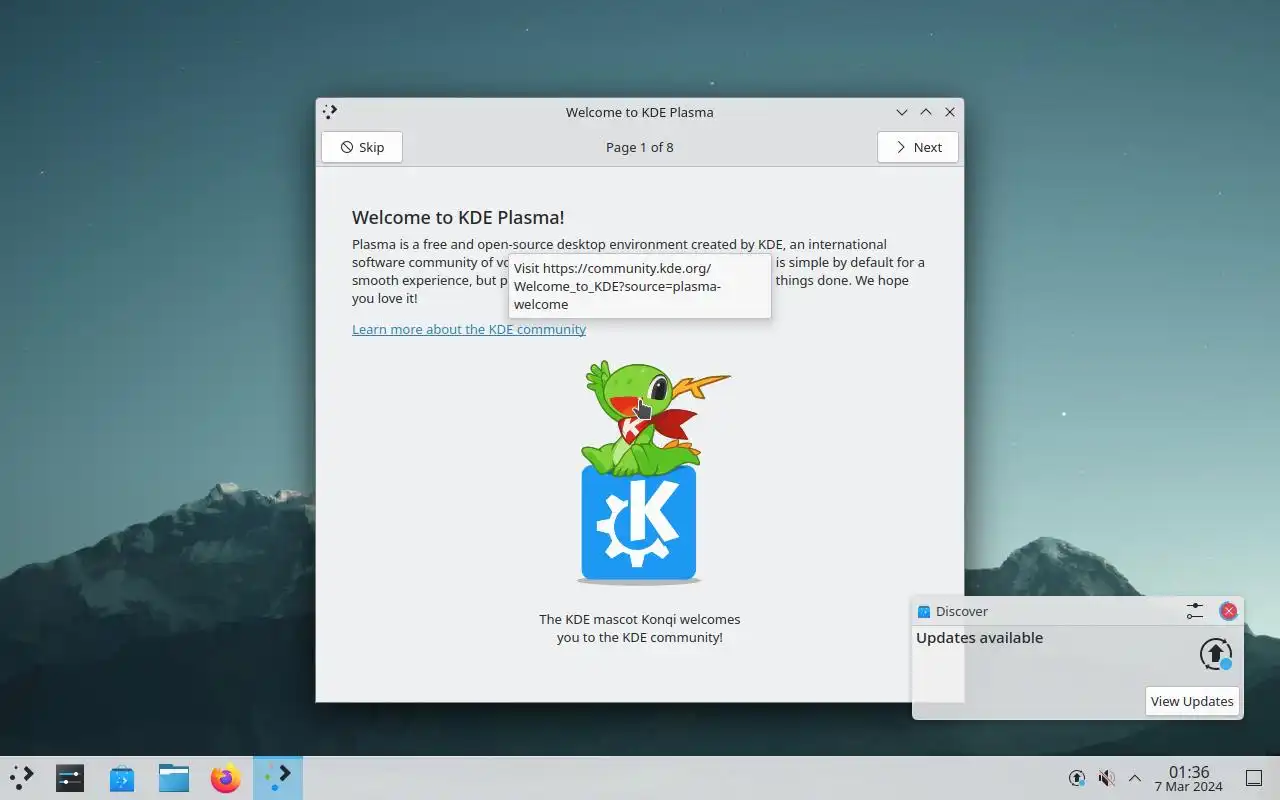This screenshot has height=800, width=1280.
Task: Open Dolphin file manager from taskbar
Action: (x=174, y=778)
